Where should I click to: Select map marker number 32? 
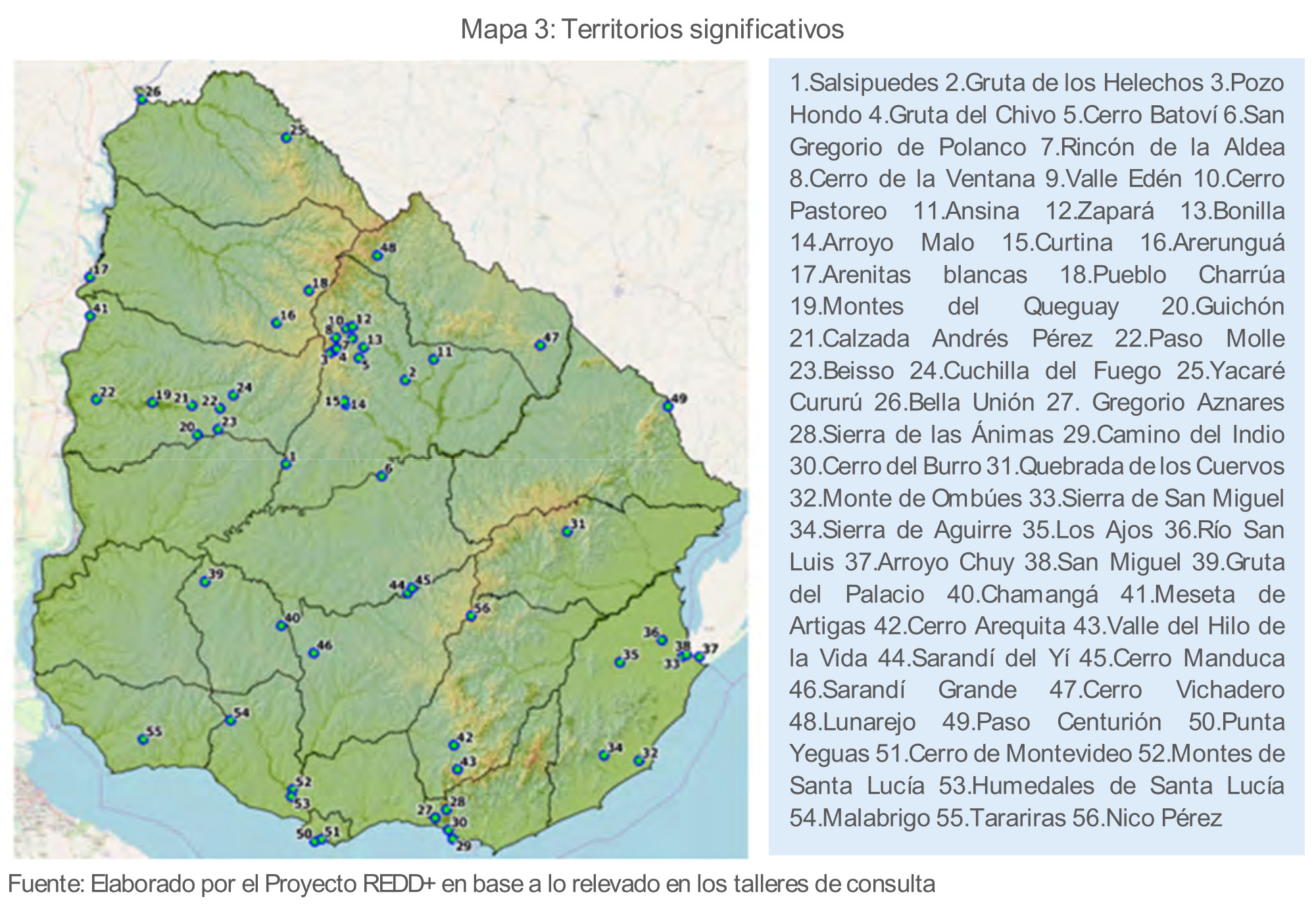(x=639, y=760)
